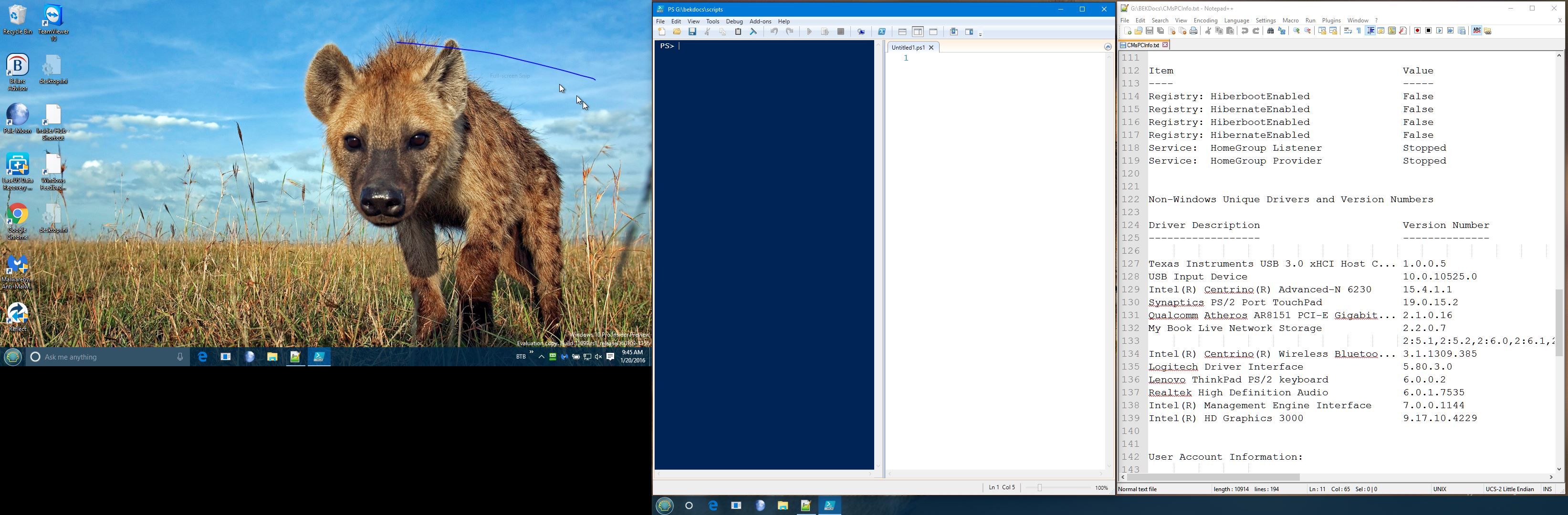Open New Remote PowerShell Tab icon
The image size is (1568, 515).
pyautogui.click(x=861, y=31)
